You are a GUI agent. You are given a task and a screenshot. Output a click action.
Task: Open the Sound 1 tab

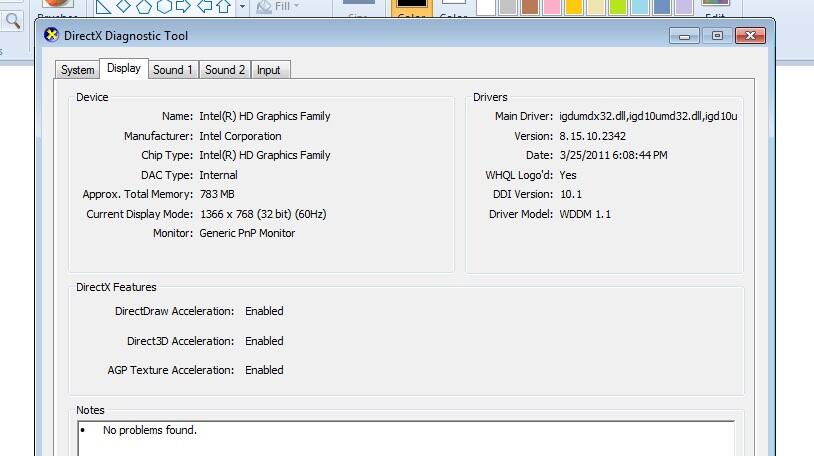[x=172, y=70]
